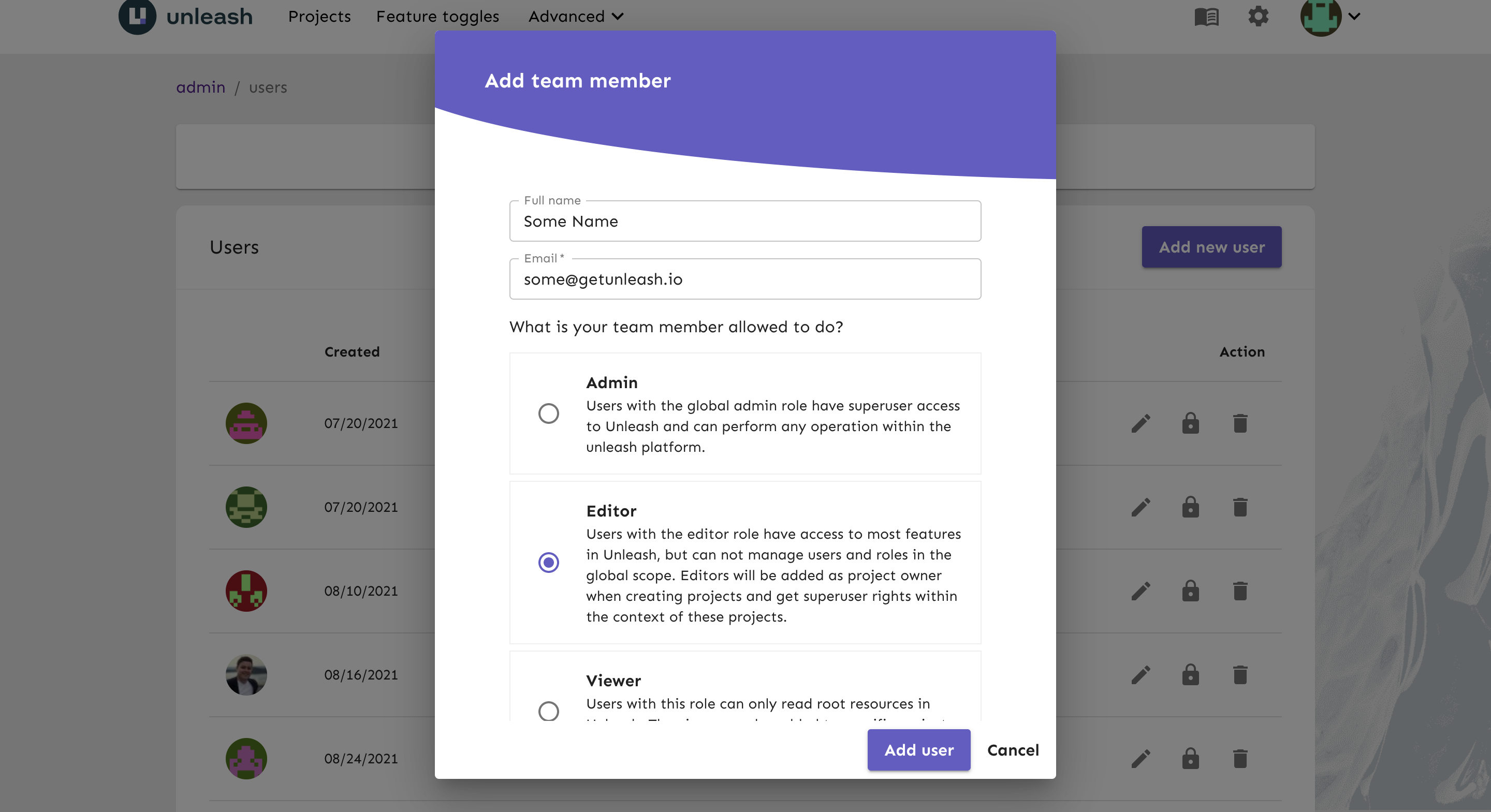Screen dimensions: 1491x812
Task: Edit the user created 07/20/2021 first row
Action: coord(1140,423)
